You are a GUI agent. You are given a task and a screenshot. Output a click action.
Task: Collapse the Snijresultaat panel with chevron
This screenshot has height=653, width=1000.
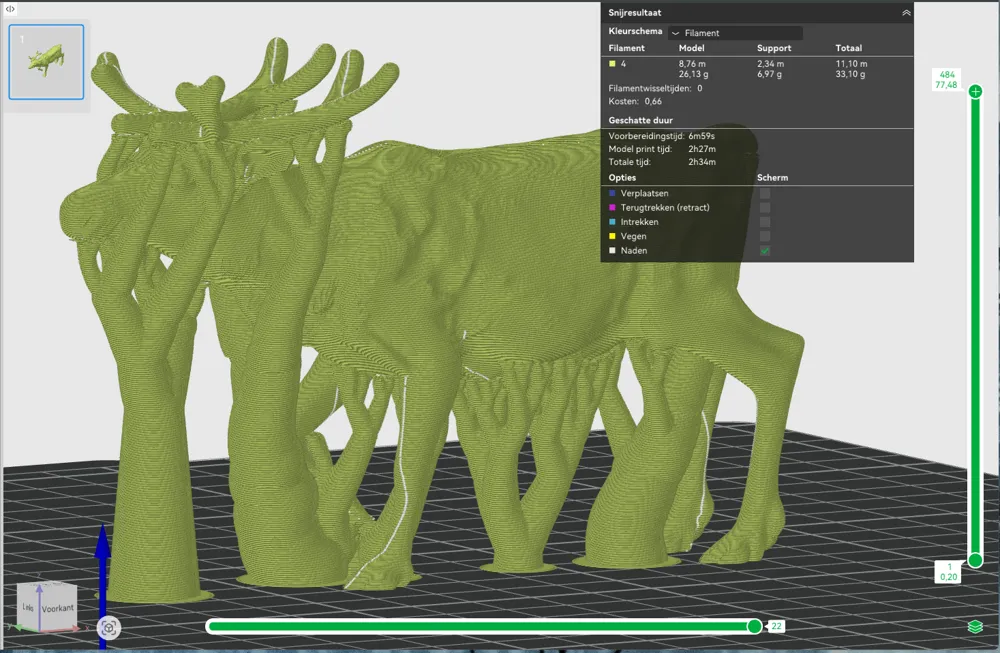pyautogui.click(x=906, y=13)
